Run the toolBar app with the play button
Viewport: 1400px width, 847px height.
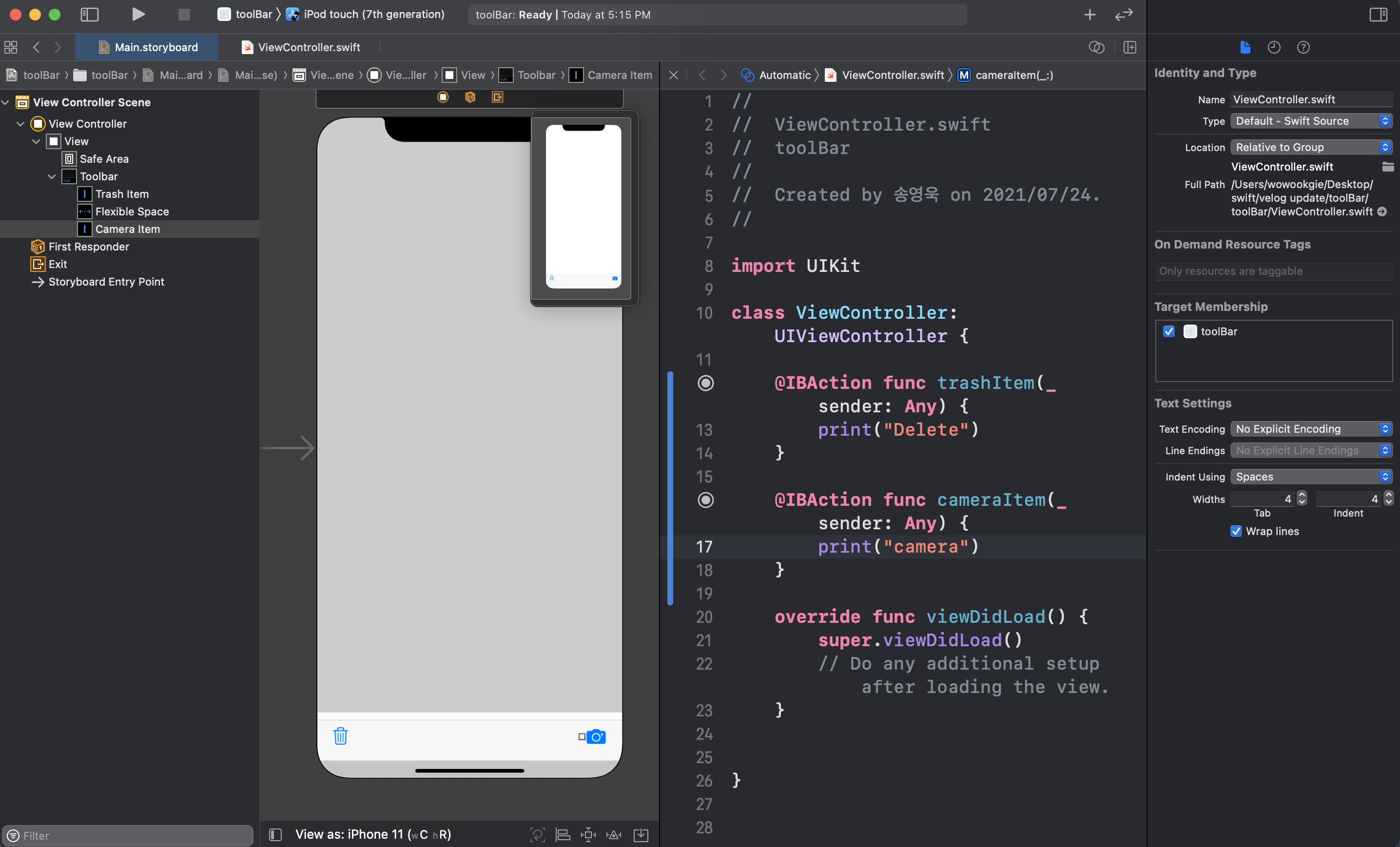138,15
